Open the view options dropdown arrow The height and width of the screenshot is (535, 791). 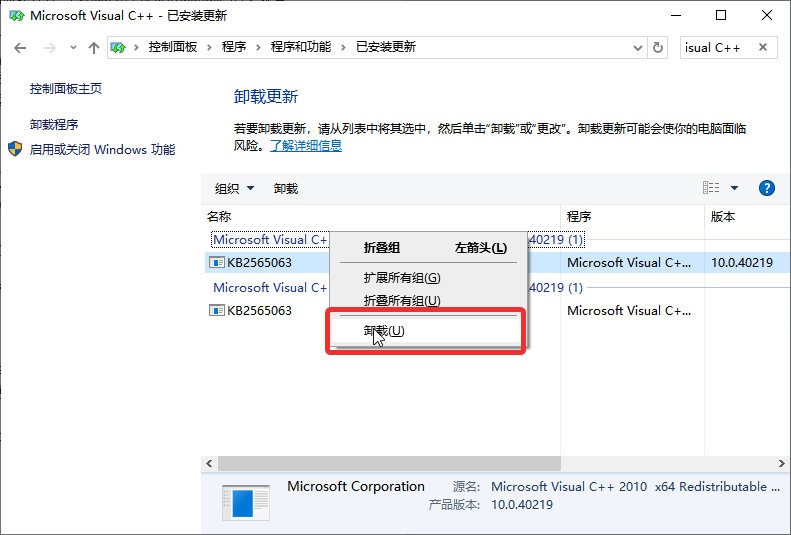coord(734,188)
